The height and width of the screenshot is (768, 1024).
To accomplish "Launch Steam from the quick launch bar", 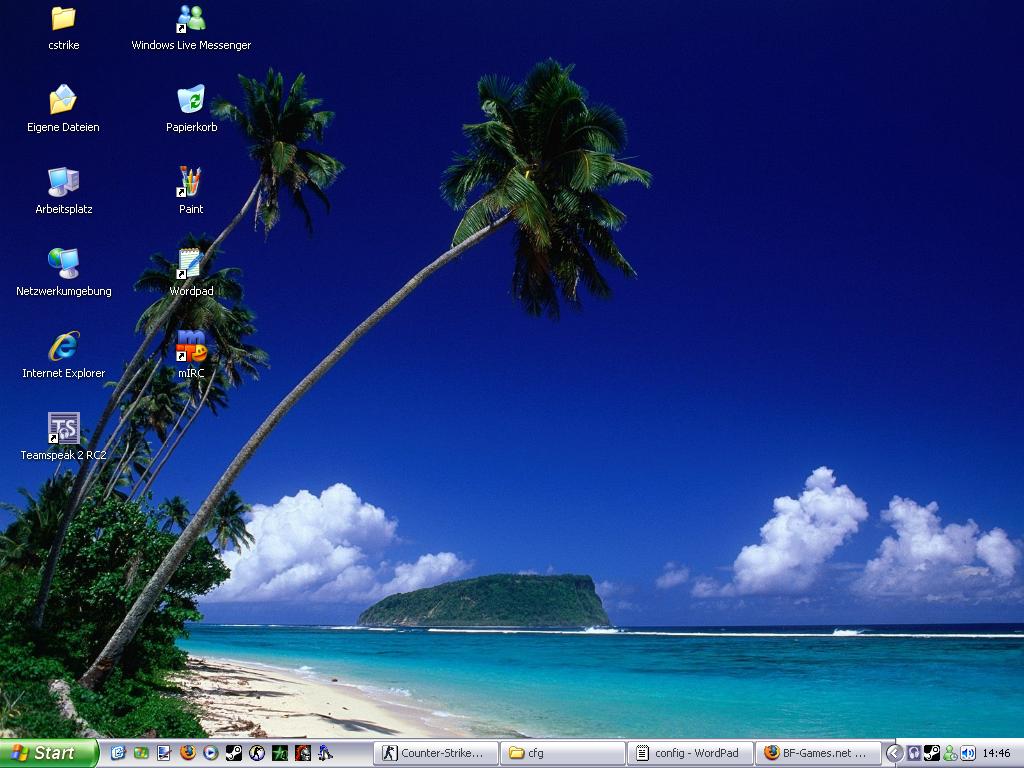I will point(233,753).
